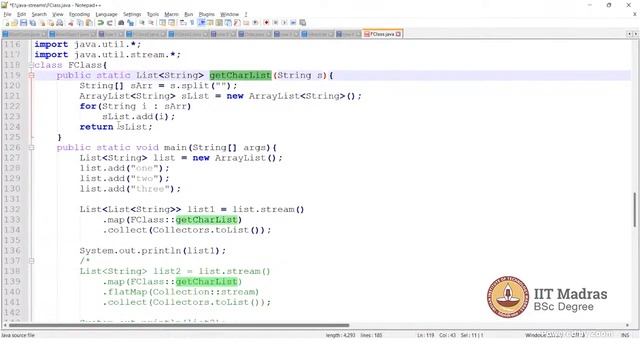Print the document using the Print icon
The image size is (640, 360).
pos(60,22)
